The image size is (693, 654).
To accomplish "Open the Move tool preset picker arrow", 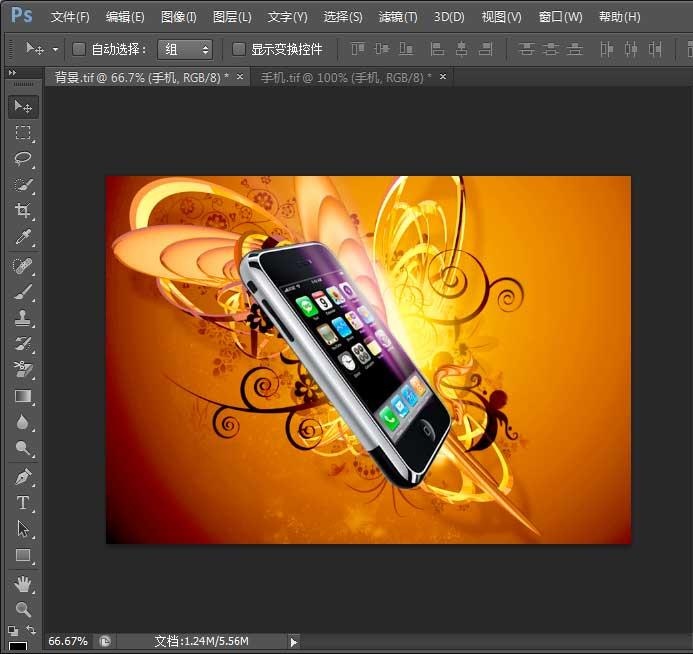I will pyautogui.click(x=55, y=49).
